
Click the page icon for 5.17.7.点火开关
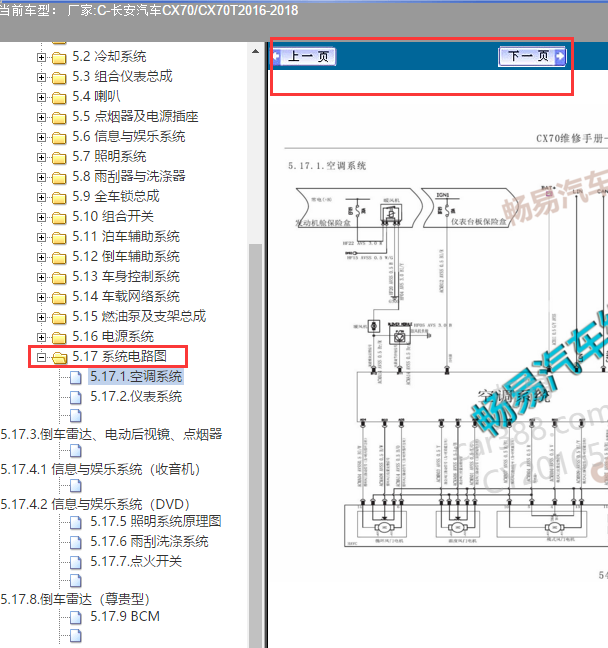pyautogui.click(x=76, y=562)
